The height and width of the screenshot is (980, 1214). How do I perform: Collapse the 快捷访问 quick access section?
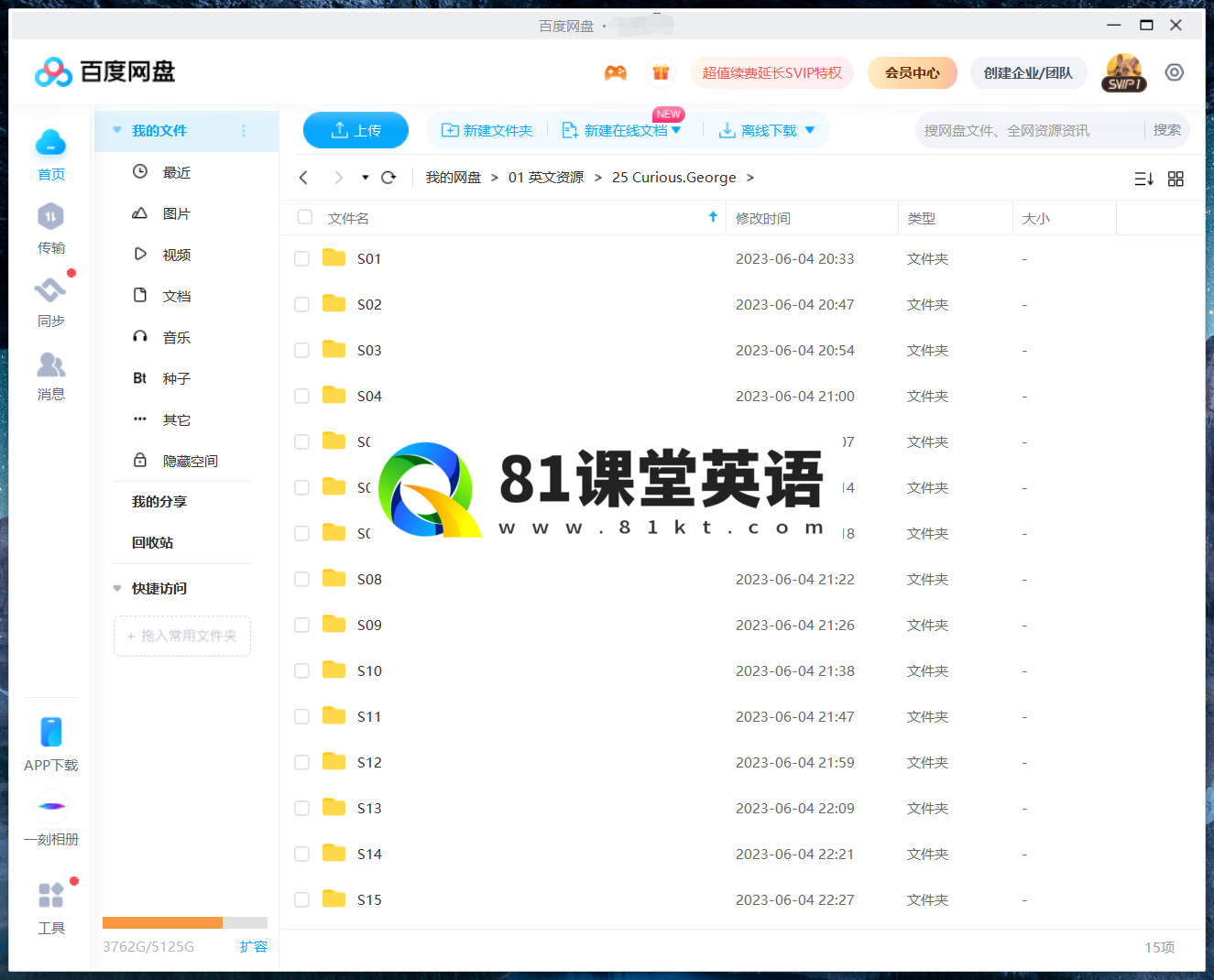[117, 588]
